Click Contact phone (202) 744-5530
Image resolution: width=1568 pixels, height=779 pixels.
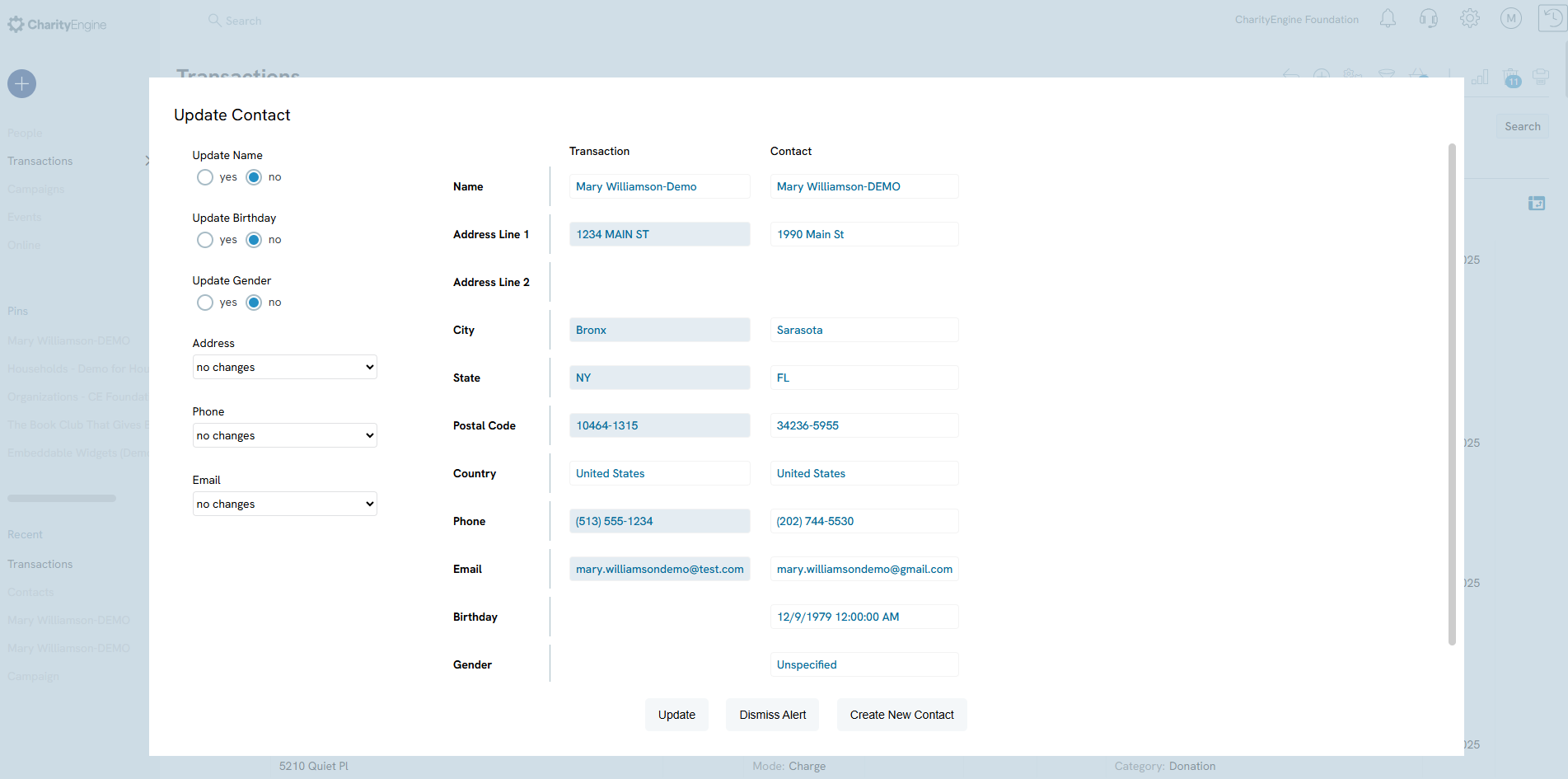(864, 521)
